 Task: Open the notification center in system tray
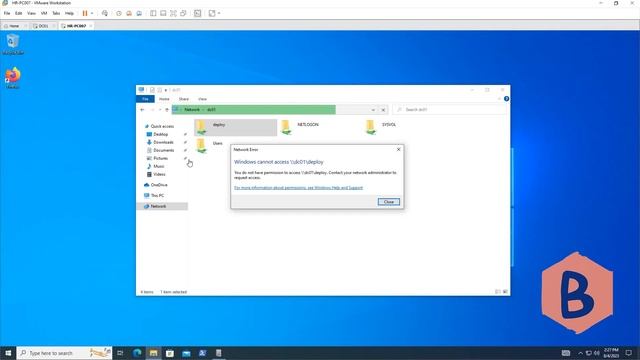point(629,353)
